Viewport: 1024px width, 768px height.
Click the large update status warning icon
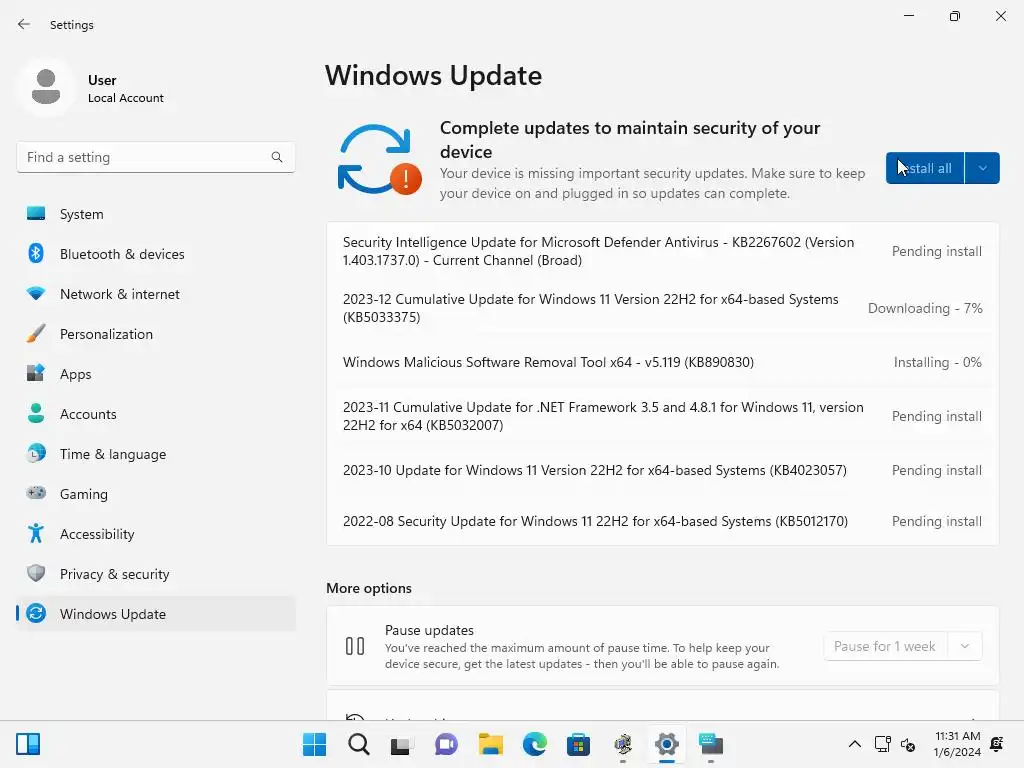(379, 160)
